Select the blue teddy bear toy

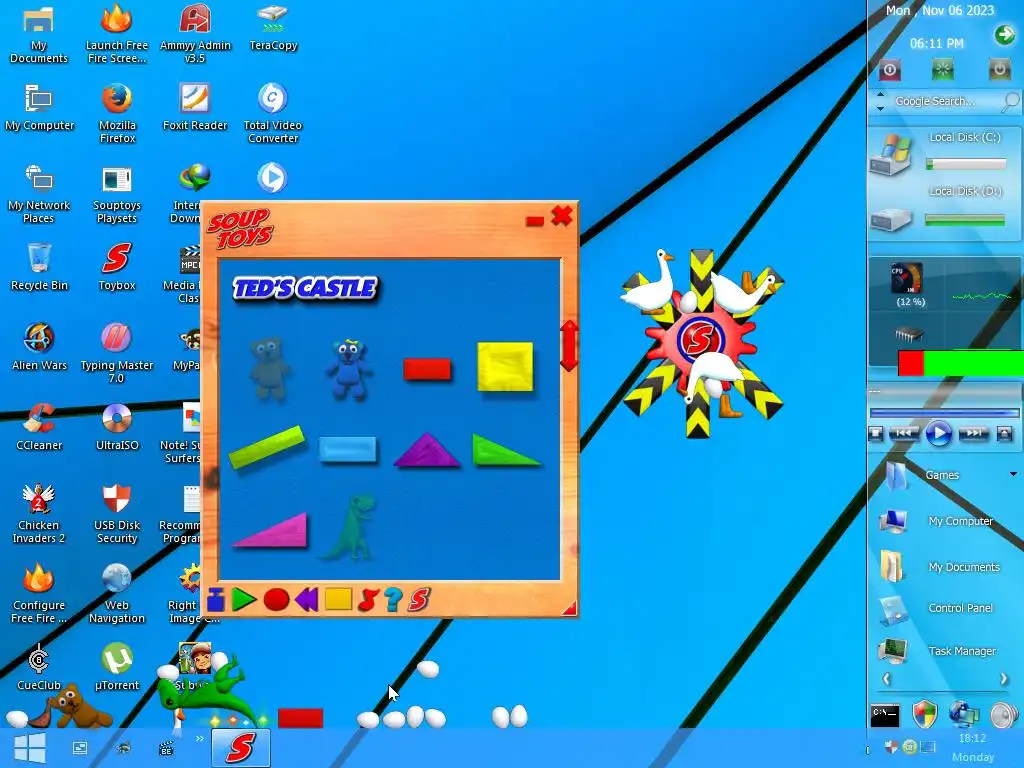349,369
